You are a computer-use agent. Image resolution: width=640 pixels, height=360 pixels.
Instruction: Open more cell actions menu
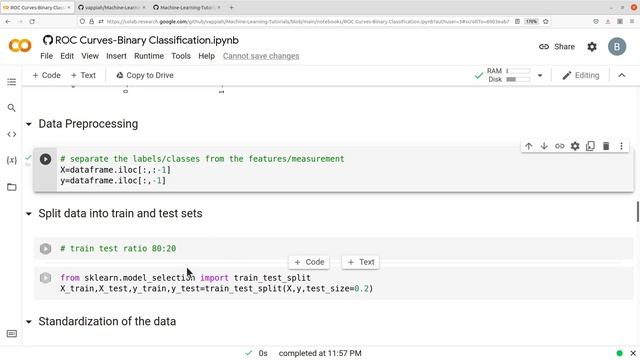pyautogui.click(x=621, y=146)
